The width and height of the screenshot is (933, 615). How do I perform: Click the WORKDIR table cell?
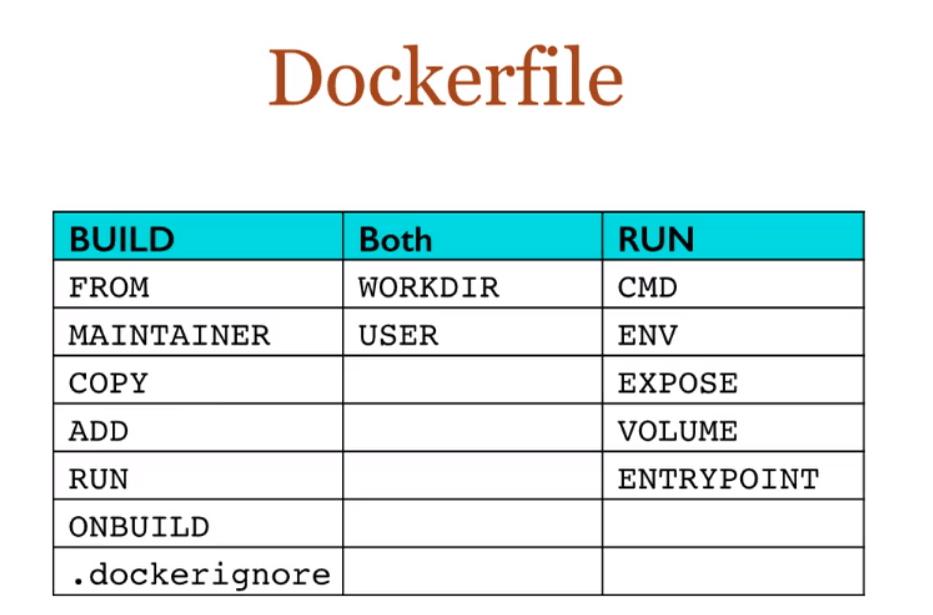(472, 284)
